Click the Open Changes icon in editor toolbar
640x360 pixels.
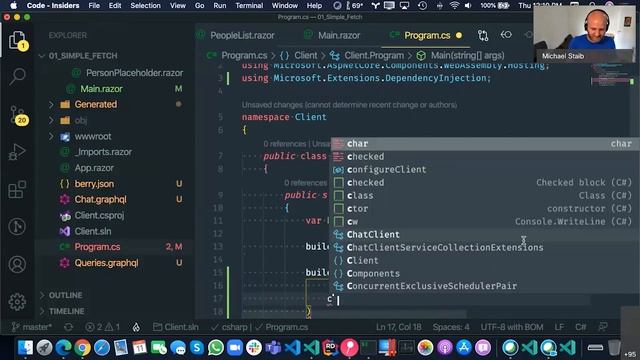click(x=483, y=36)
